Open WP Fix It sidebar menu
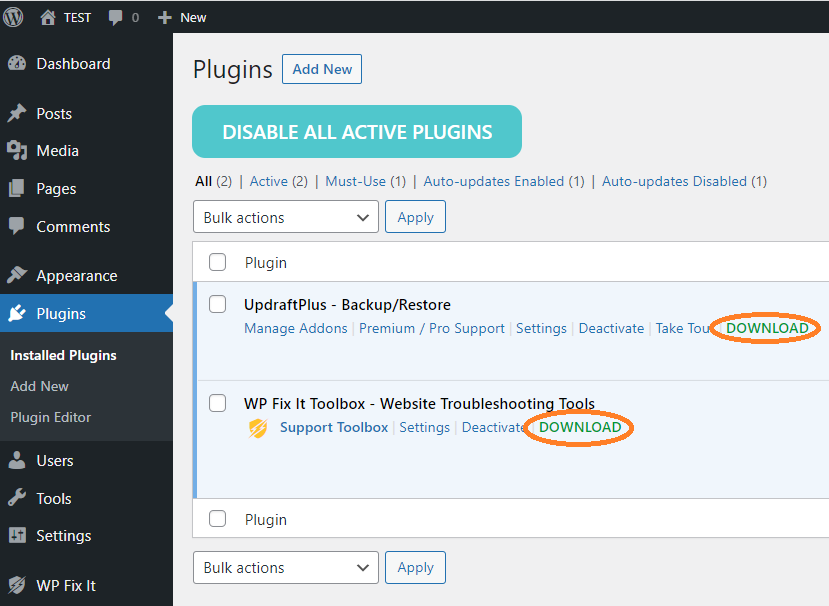The height and width of the screenshot is (606, 829). tap(66, 585)
